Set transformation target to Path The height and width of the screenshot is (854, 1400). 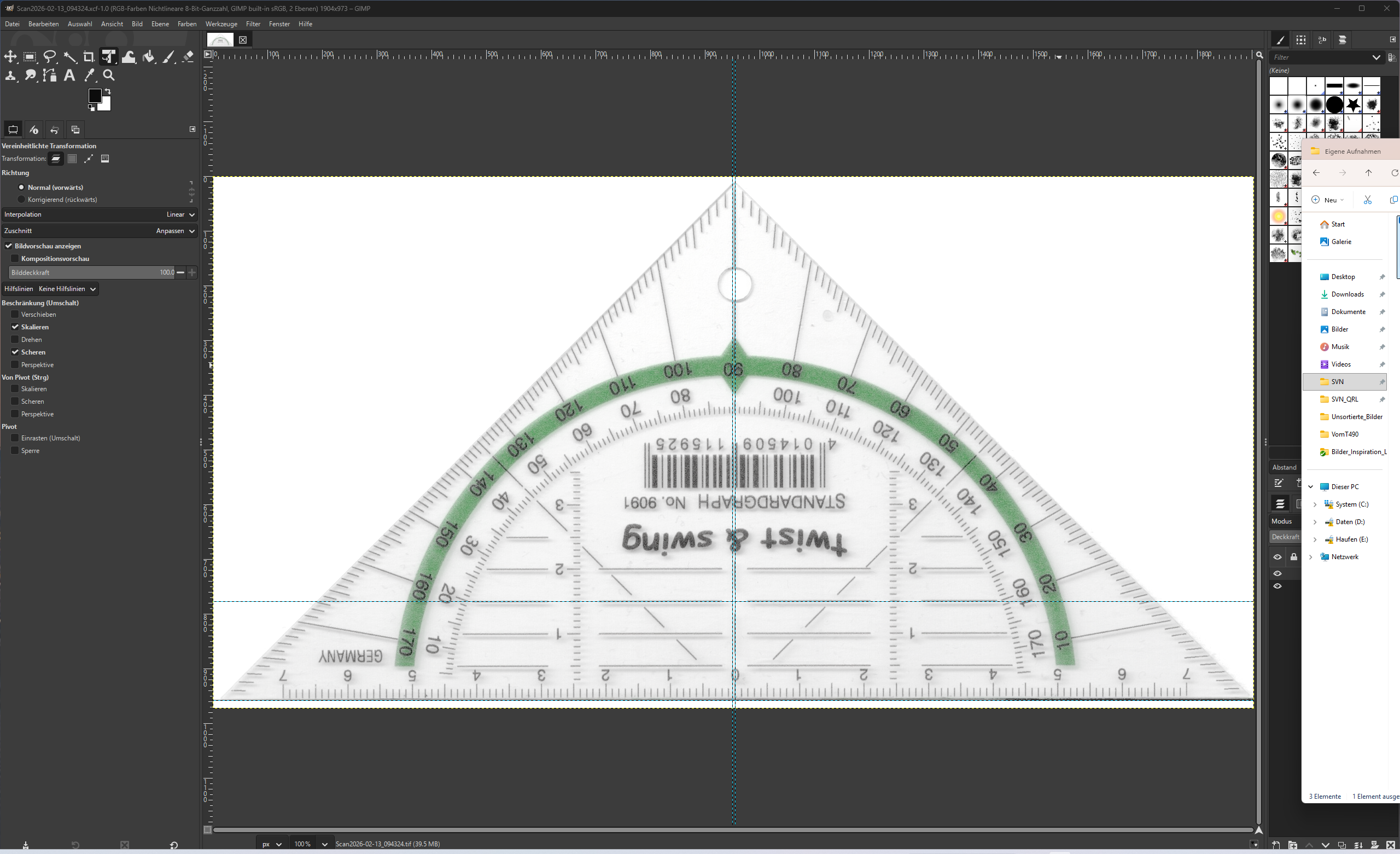(89, 159)
